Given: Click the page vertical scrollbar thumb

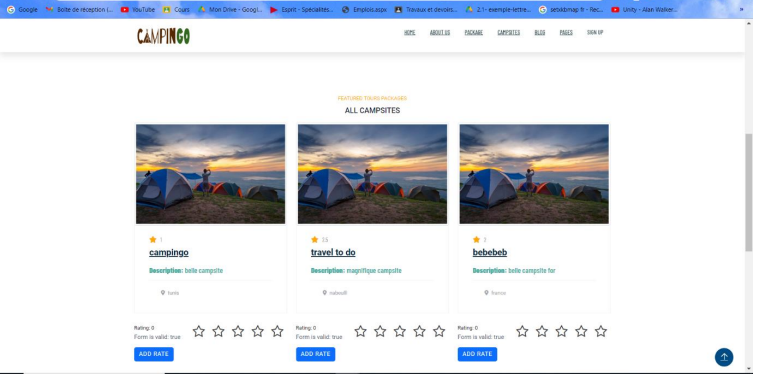Looking at the screenshot, I should (x=749, y=192).
